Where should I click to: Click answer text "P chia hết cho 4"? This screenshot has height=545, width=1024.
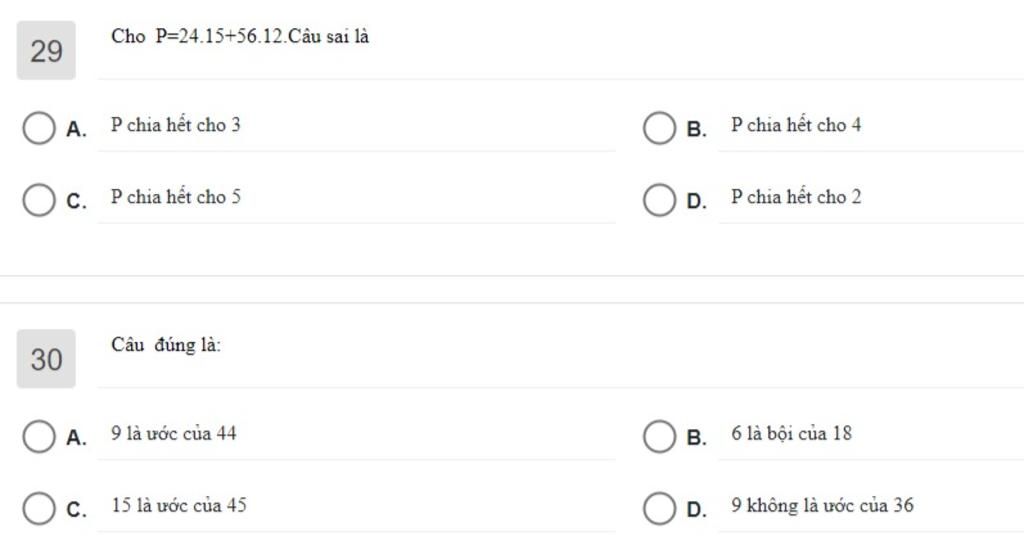[796, 126]
